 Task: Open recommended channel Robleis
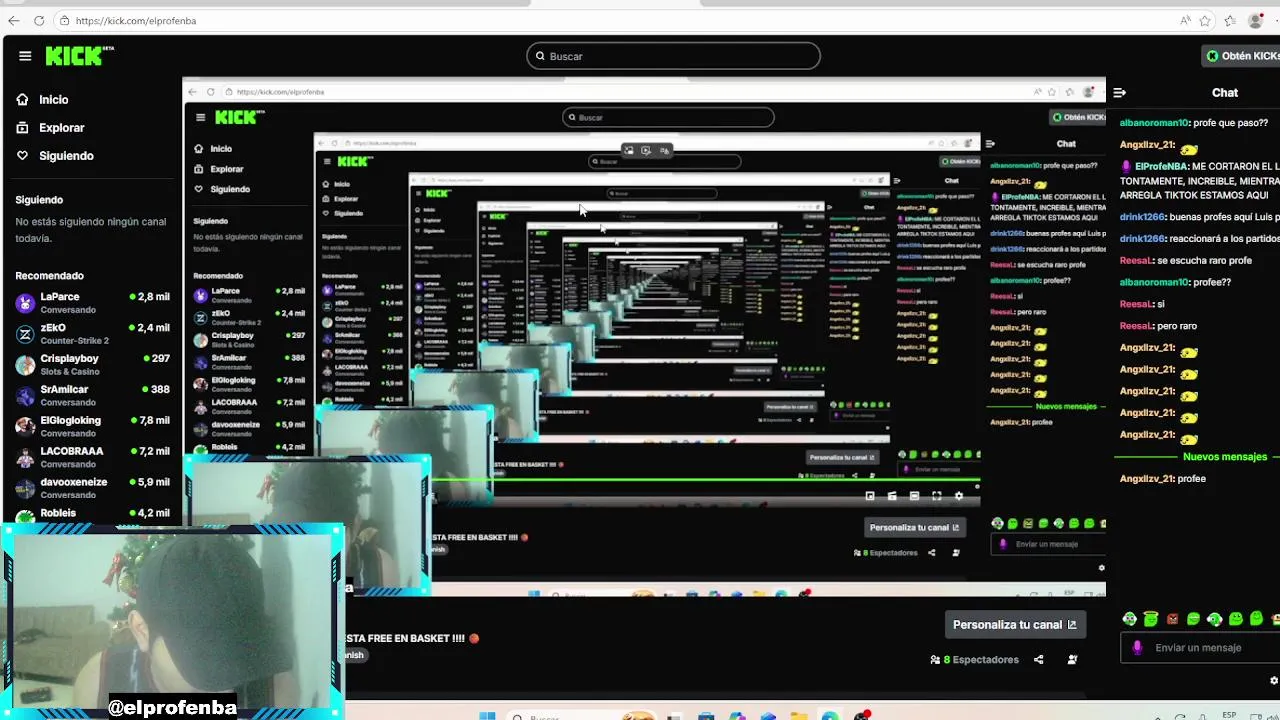[x=92, y=515]
